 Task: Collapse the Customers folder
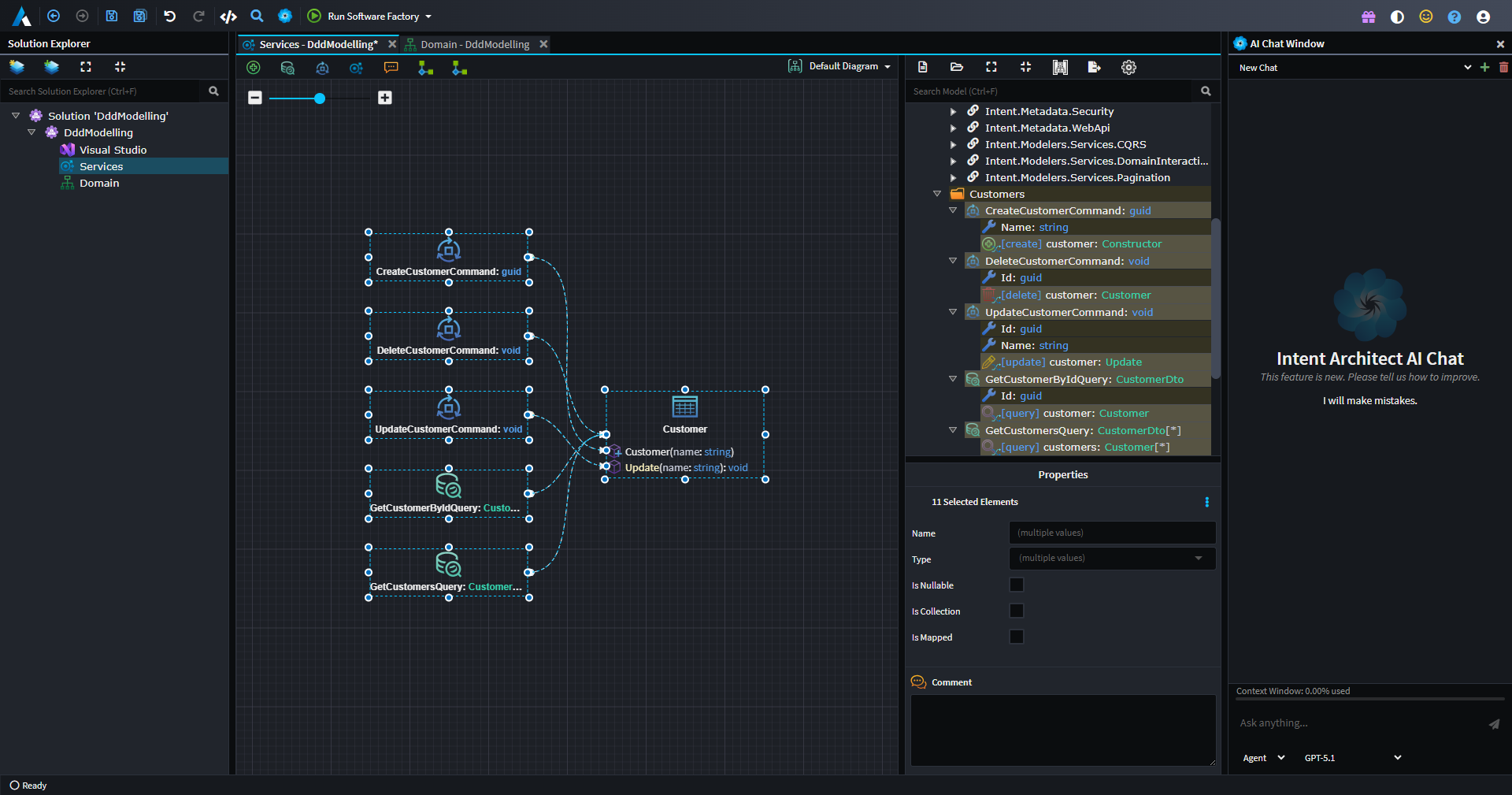937,194
